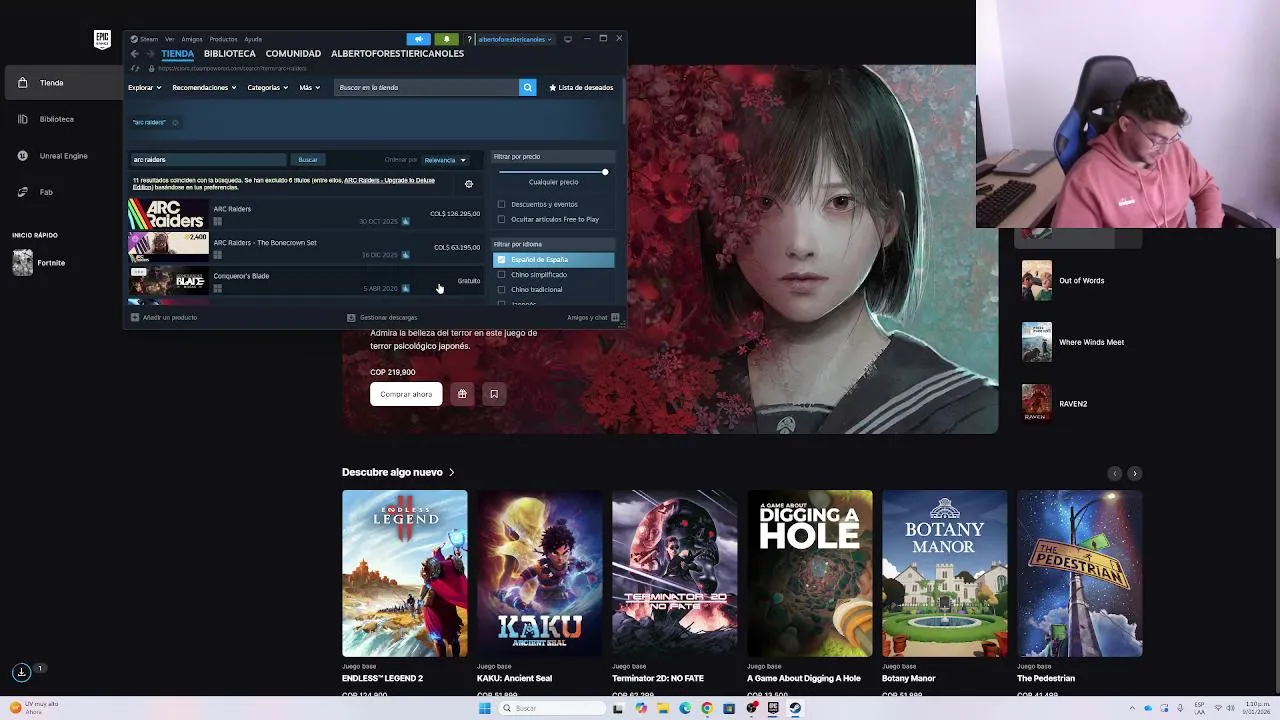The width and height of the screenshot is (1280, 720).
Task: Check Chino tradicional language filter
Action: [x=502, y=289]
